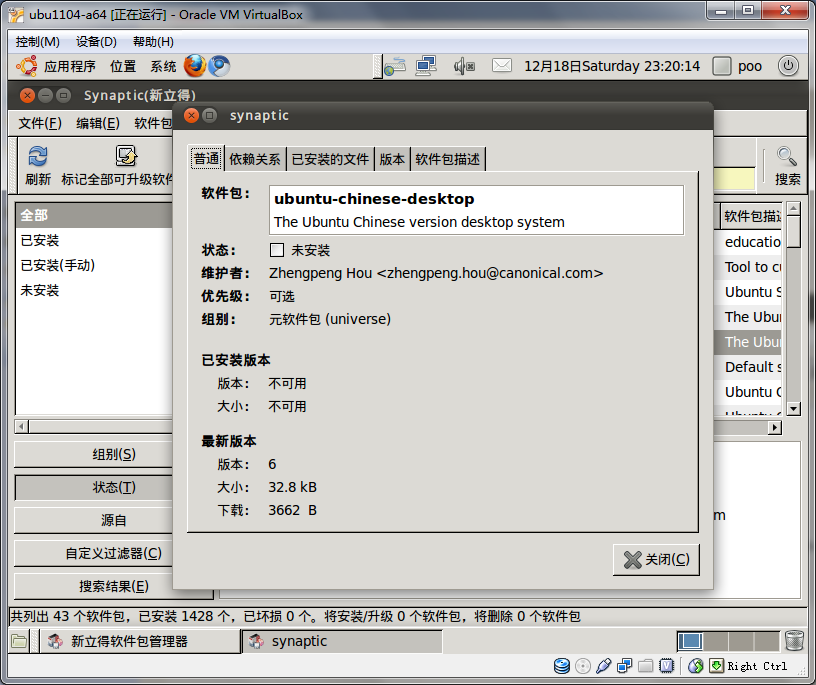Click the muted volume speaker icon
The image size is (816, 685).
464,66
